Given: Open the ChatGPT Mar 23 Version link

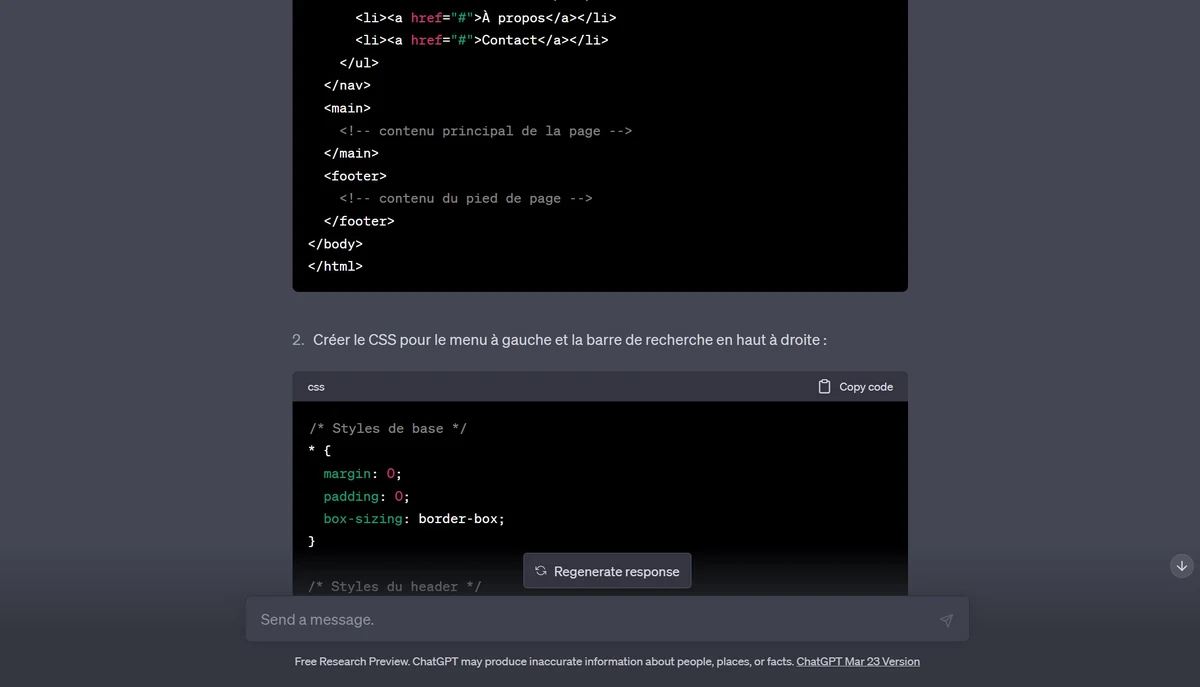Looking at the screenshot, I should tap(857, 661).
